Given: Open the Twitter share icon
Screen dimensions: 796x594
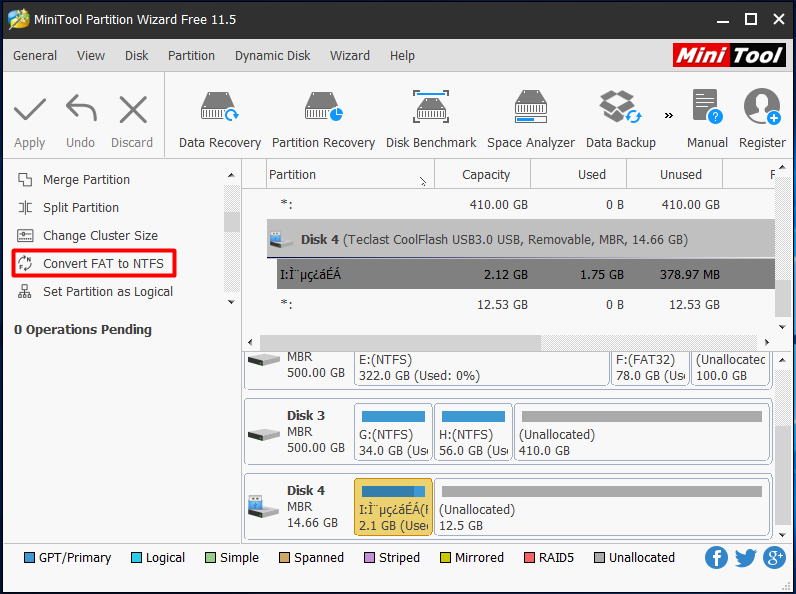Looking at the screenshot, I should [x=745, y=557].
